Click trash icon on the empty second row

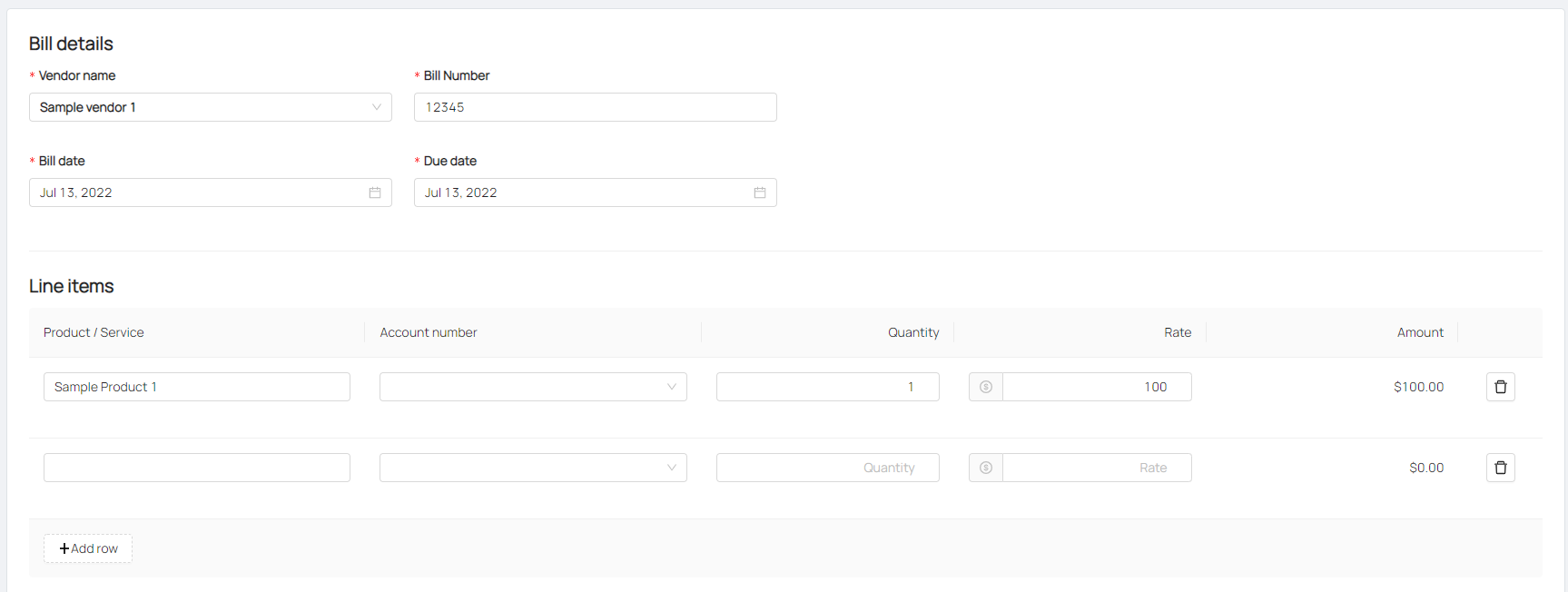(1500, 468)
